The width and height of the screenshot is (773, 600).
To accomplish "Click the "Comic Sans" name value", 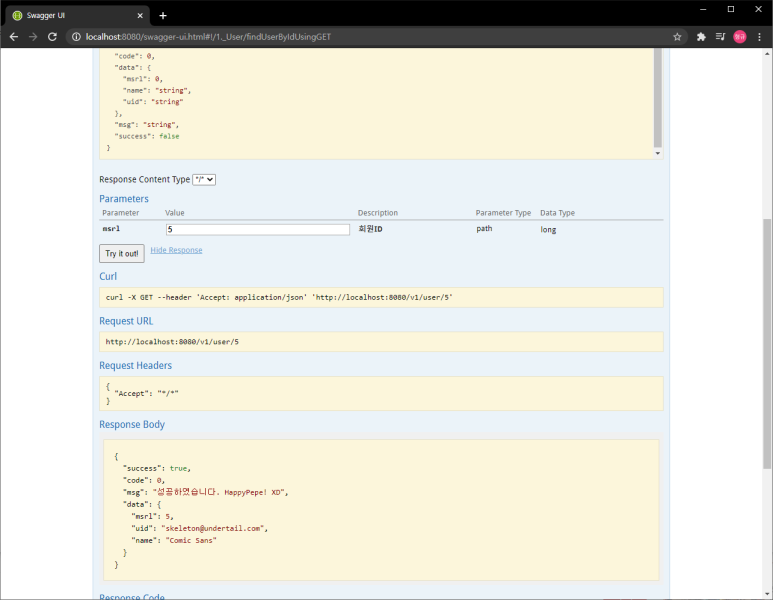I will [x=191, y=540].
